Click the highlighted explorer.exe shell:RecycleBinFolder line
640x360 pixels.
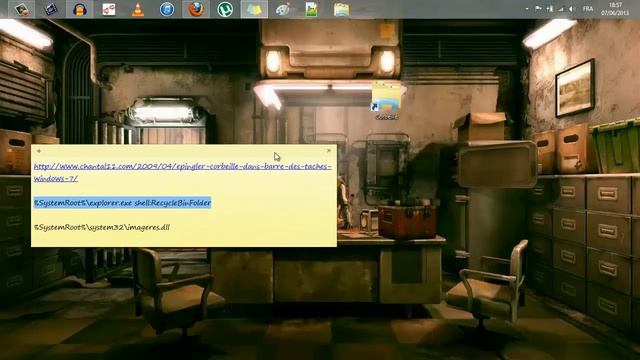tap(122, 203)
